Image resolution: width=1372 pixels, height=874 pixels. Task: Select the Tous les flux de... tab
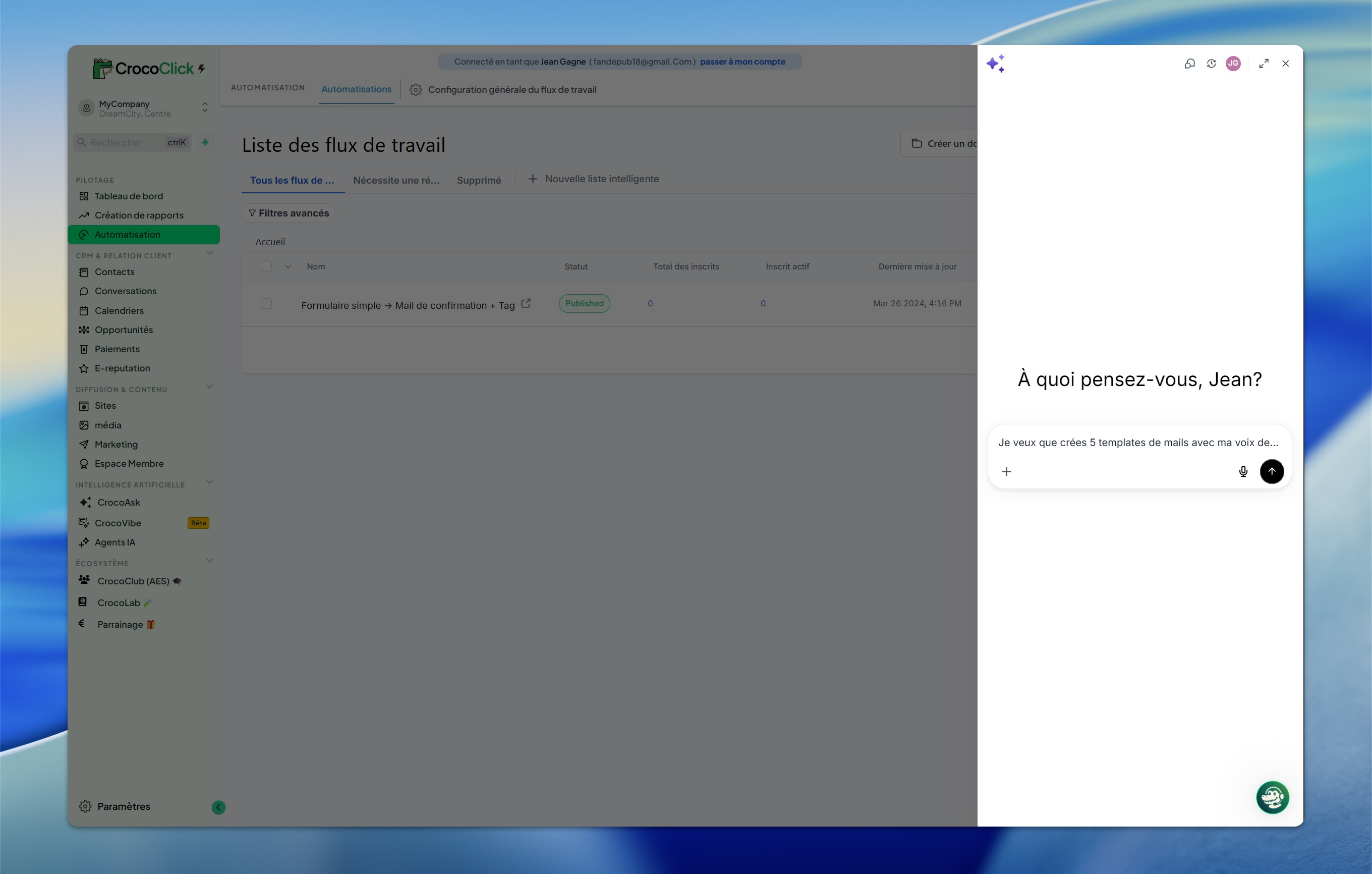click(x=292, y=180)
